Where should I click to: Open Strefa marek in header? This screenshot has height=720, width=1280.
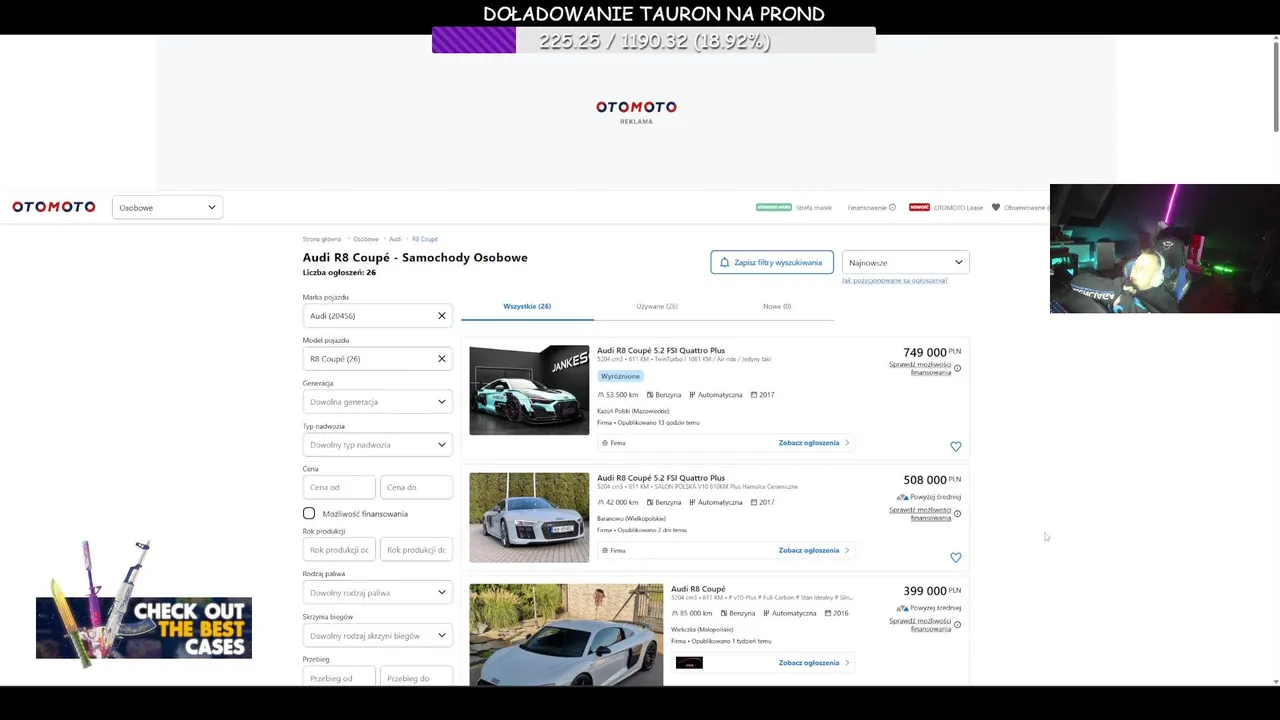pyautogui.click(x=813, y=208)
